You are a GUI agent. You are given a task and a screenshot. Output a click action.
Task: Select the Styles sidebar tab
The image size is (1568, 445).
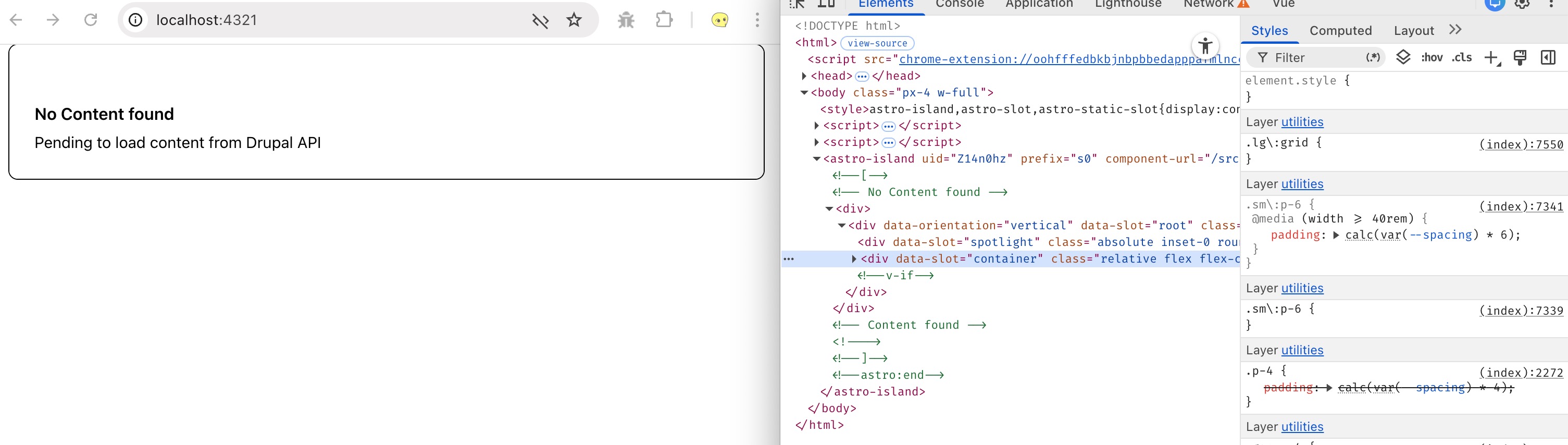click(x=1270, y=30)
